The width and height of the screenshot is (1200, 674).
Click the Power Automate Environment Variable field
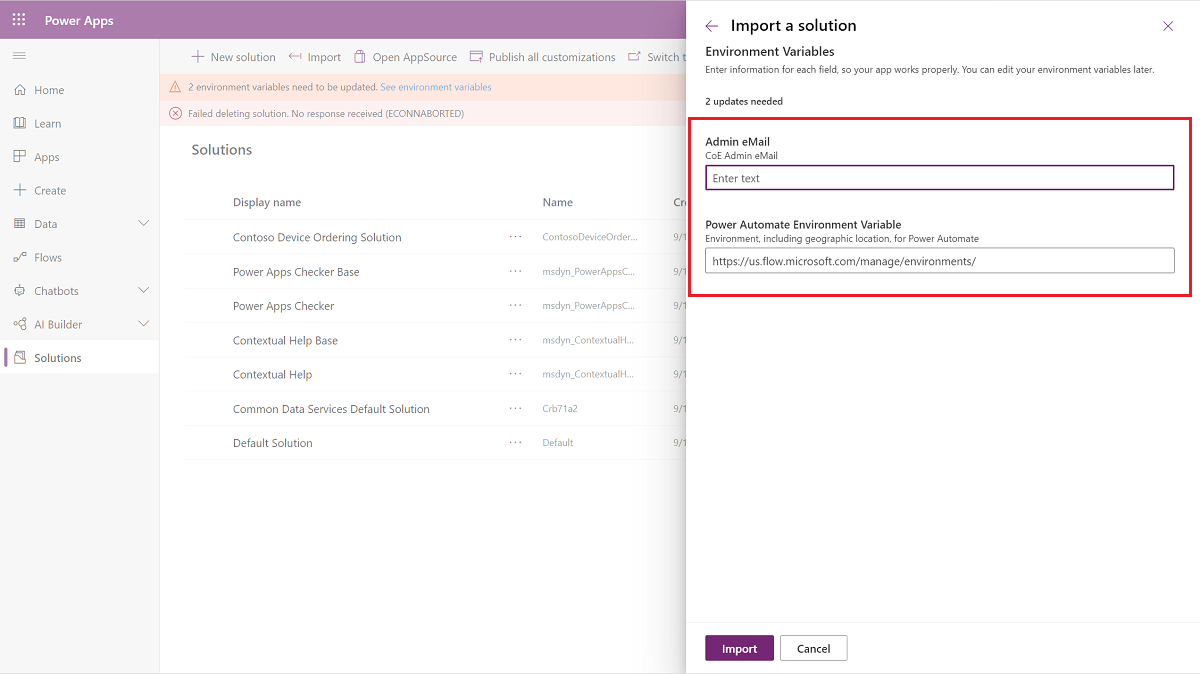pyautogui.click(x=939, y=261)
